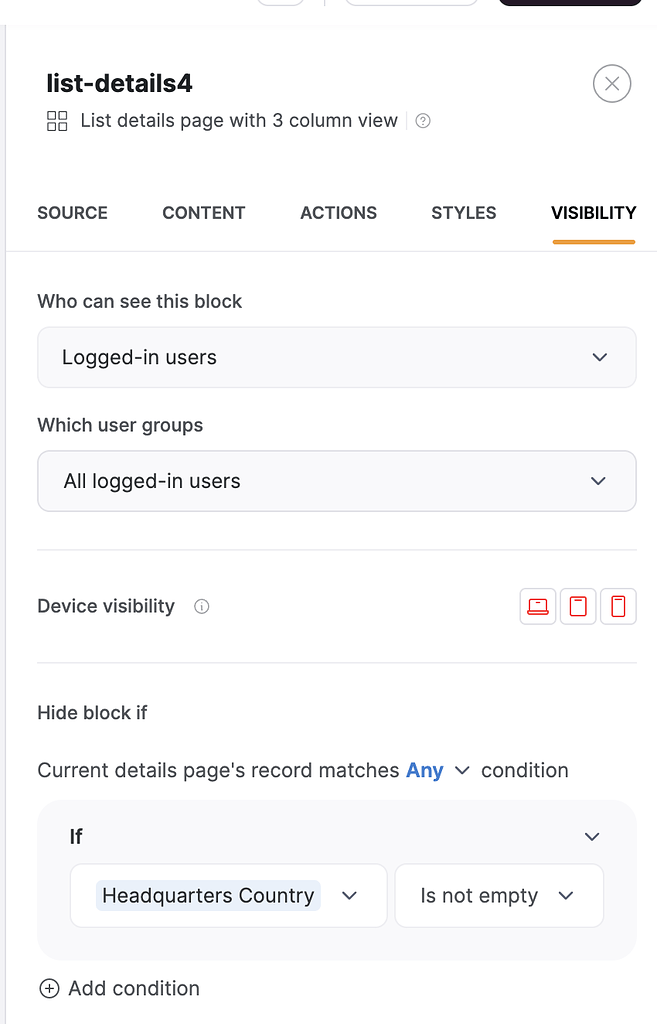Collapse the If condition row
The image size is (657, 1024).
[591, 836]
